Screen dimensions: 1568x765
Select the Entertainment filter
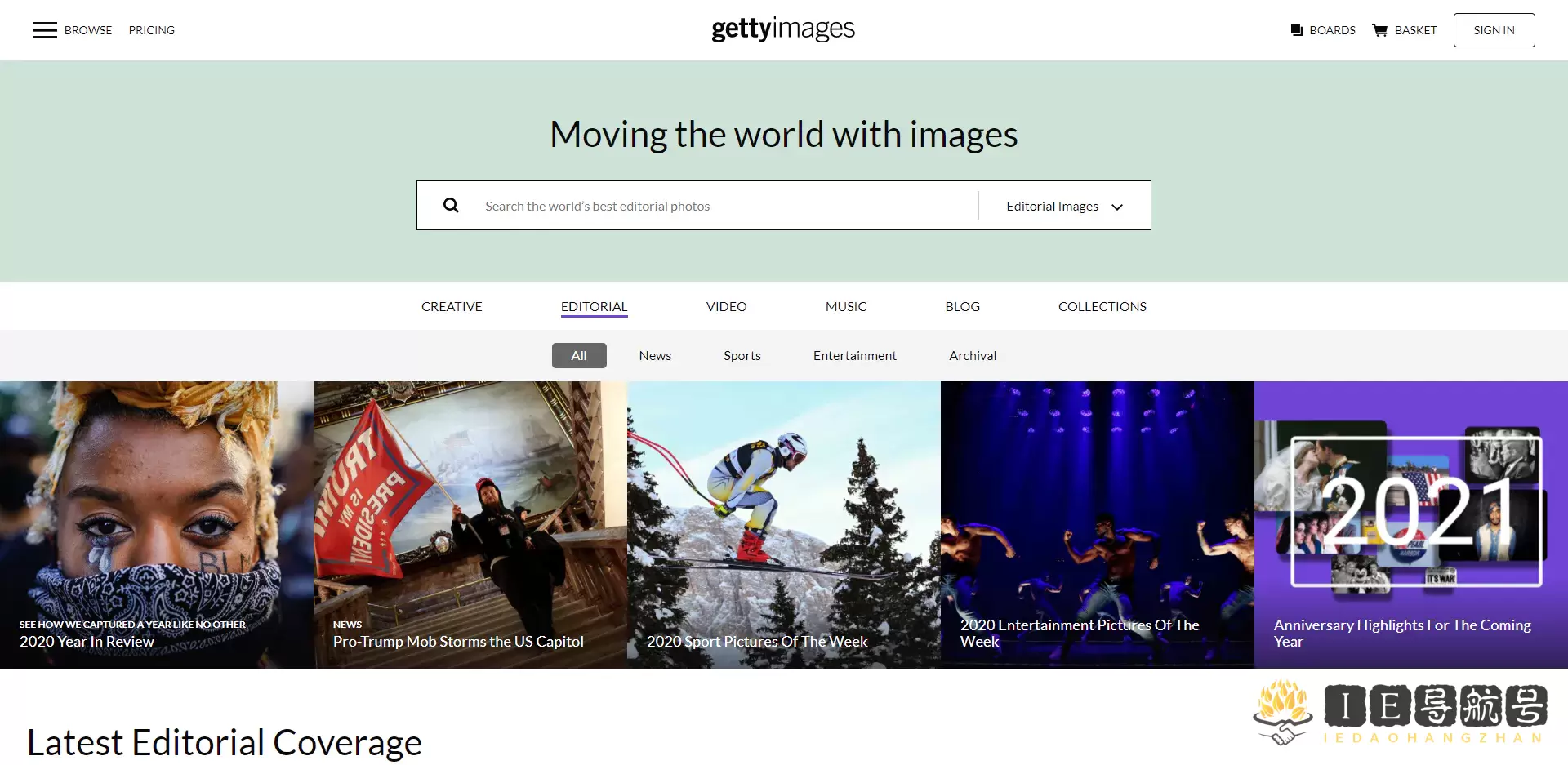click(x=854, y=355)
